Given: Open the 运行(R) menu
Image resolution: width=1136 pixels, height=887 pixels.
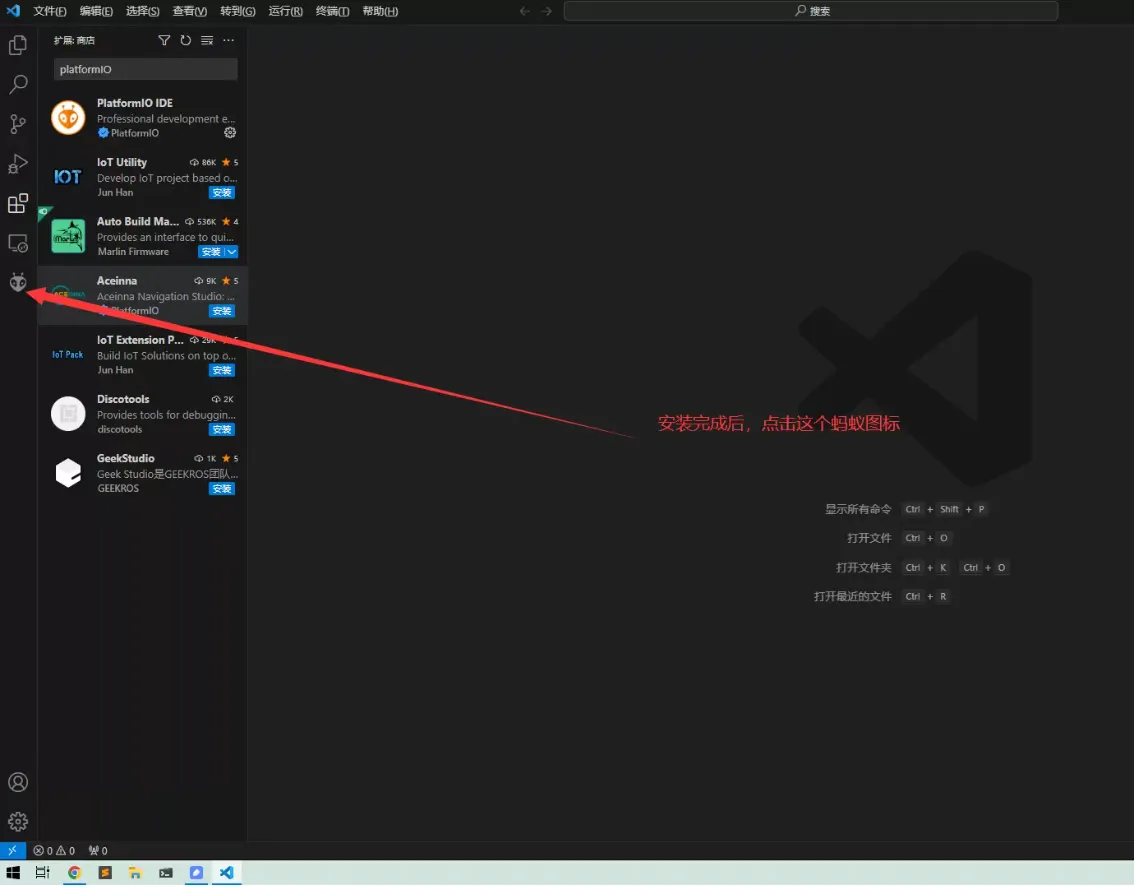Looking at the screenshot, I should point(285,11).
